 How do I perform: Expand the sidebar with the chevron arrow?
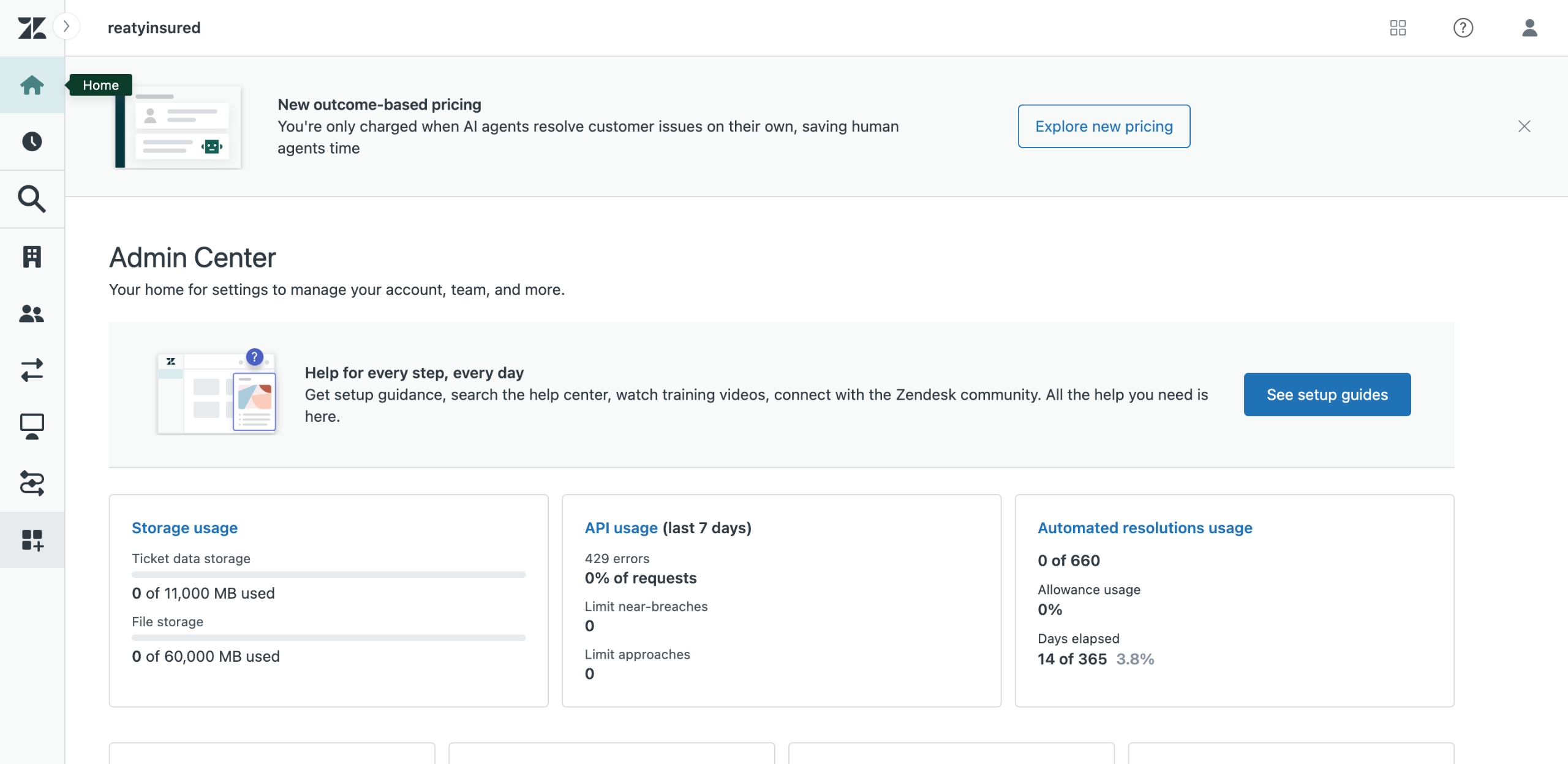point(67,26)
